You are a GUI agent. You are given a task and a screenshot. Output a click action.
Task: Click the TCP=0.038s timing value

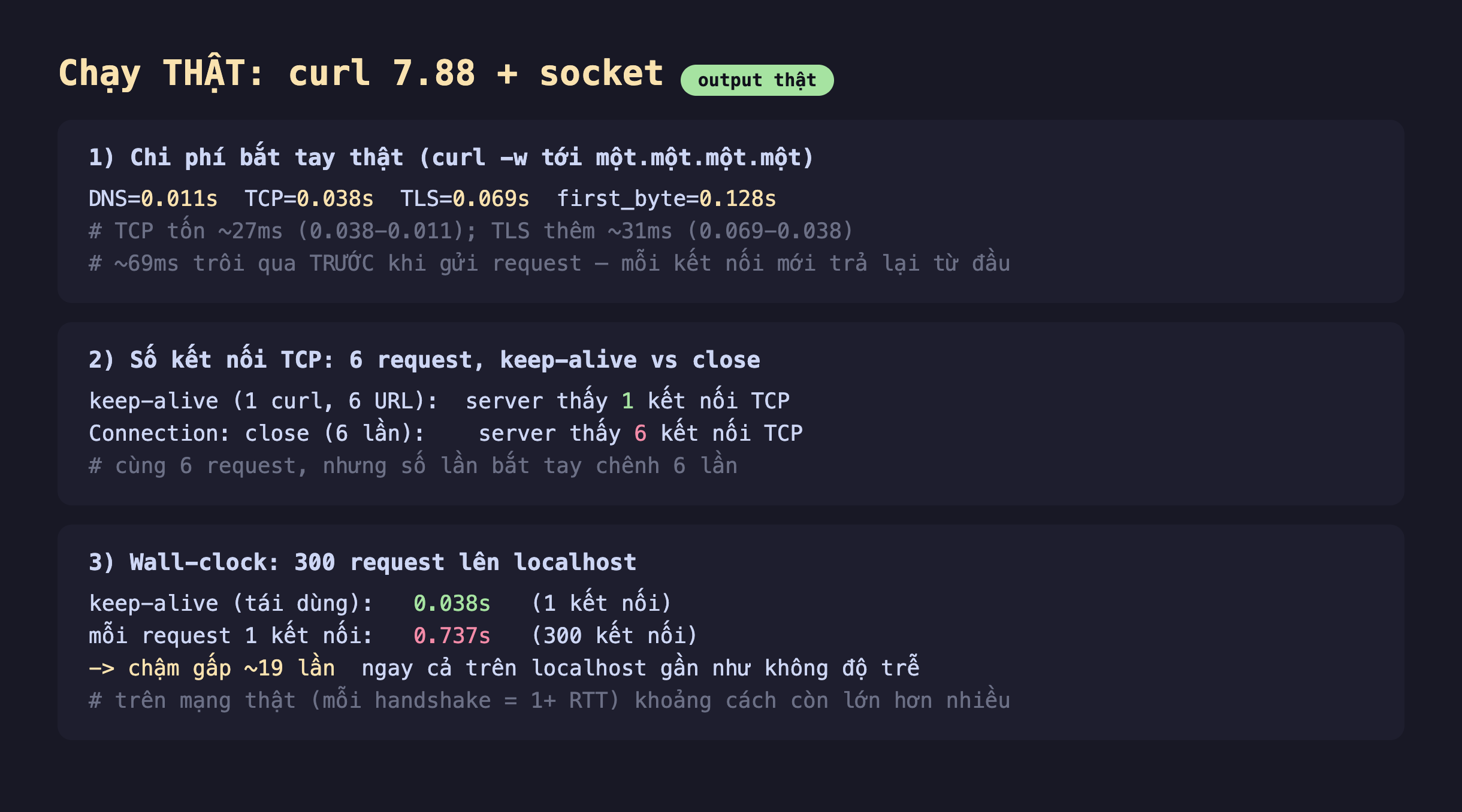tap(309, 199)
